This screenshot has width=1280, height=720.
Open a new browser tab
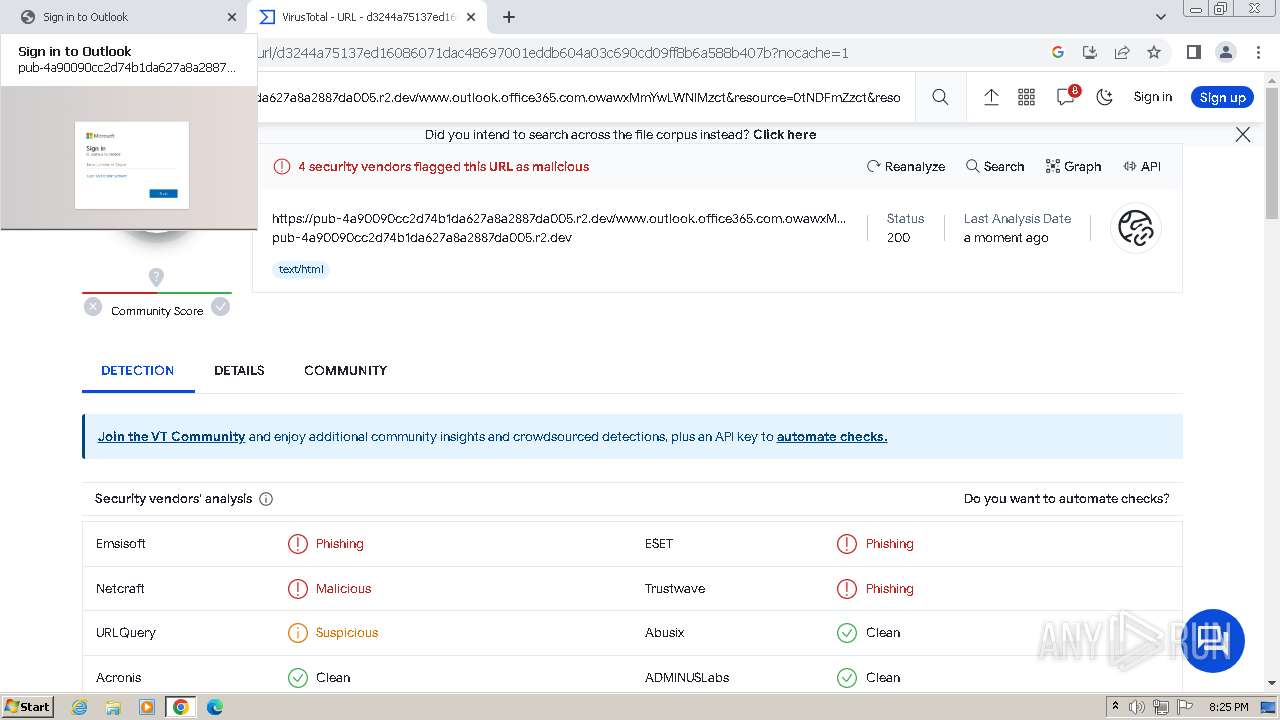tap(509, 17)
